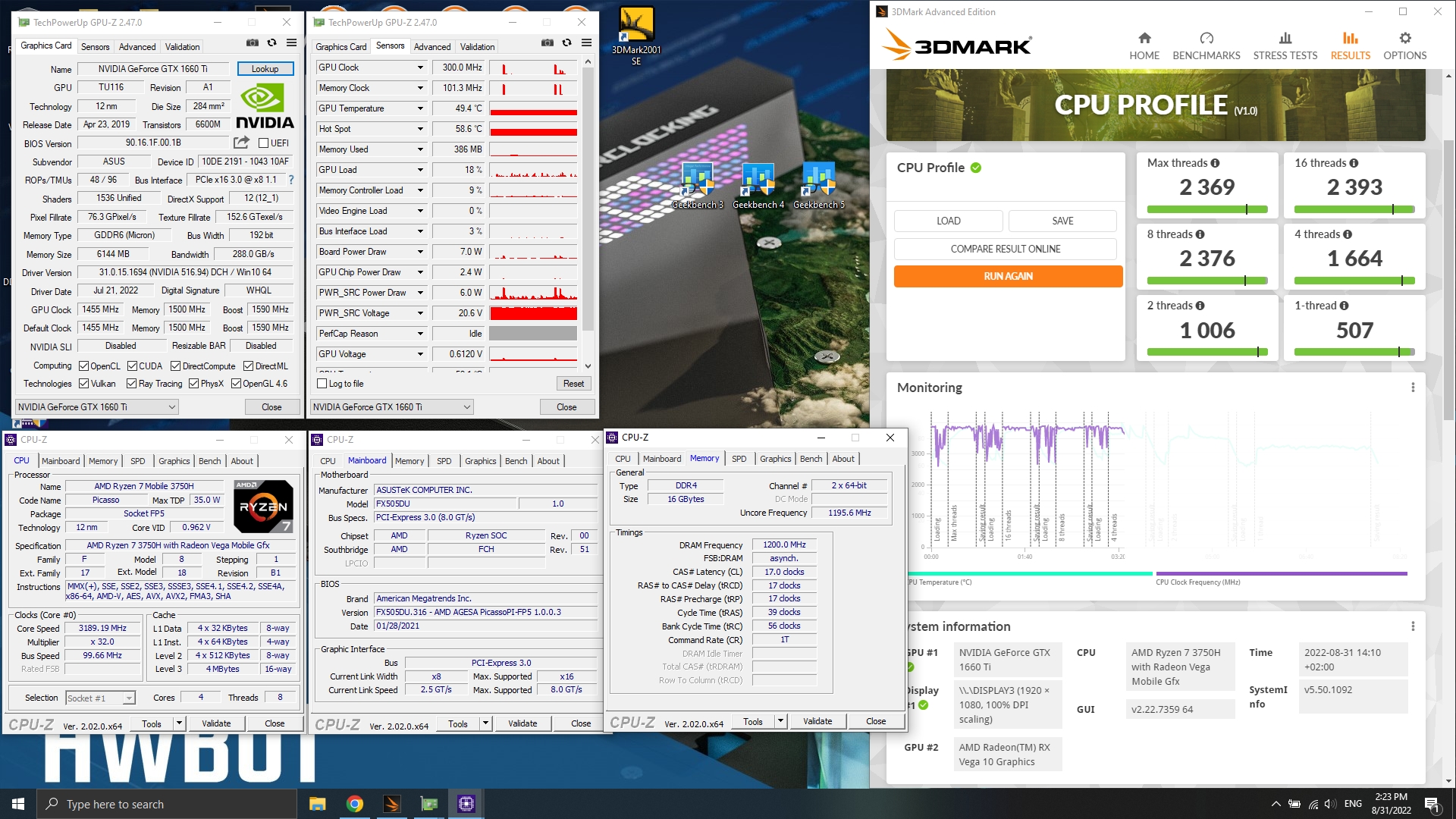Click the 3DMark SAVE button
Screen dimensions: 1456x819
click(1062, 221)
